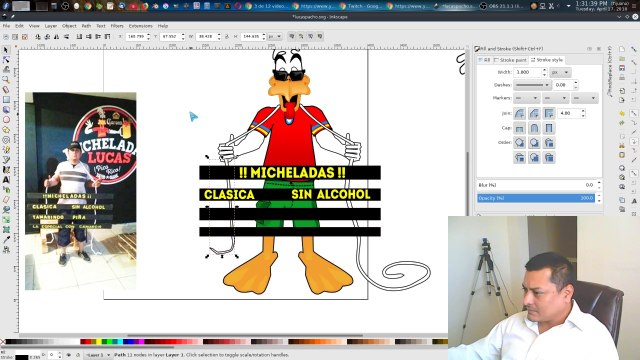Select the Spray tool
640x360 pixels.
(x=6, y=189)
